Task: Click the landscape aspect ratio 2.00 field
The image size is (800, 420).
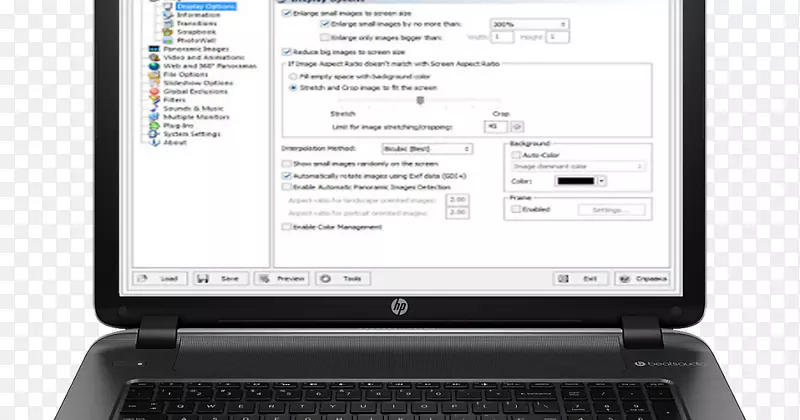Action: pos(457,200)
